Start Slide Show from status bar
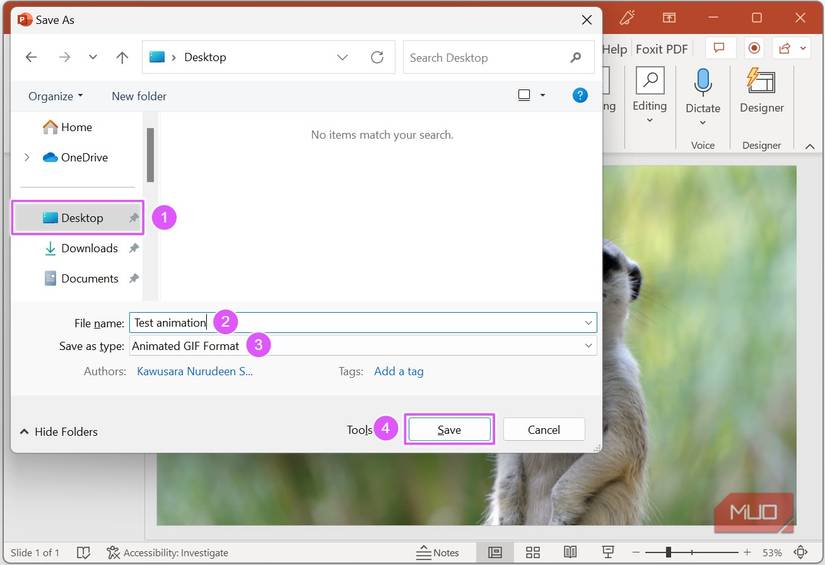Viewport: 825px width, 565px height. (x=608, y=553)
